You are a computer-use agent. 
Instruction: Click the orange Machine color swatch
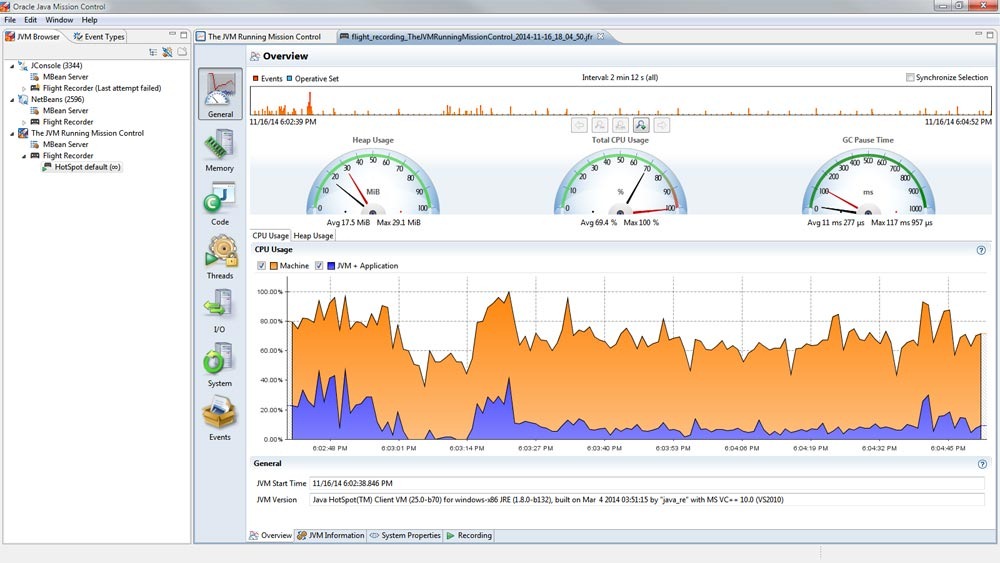(x=274, y=265)
